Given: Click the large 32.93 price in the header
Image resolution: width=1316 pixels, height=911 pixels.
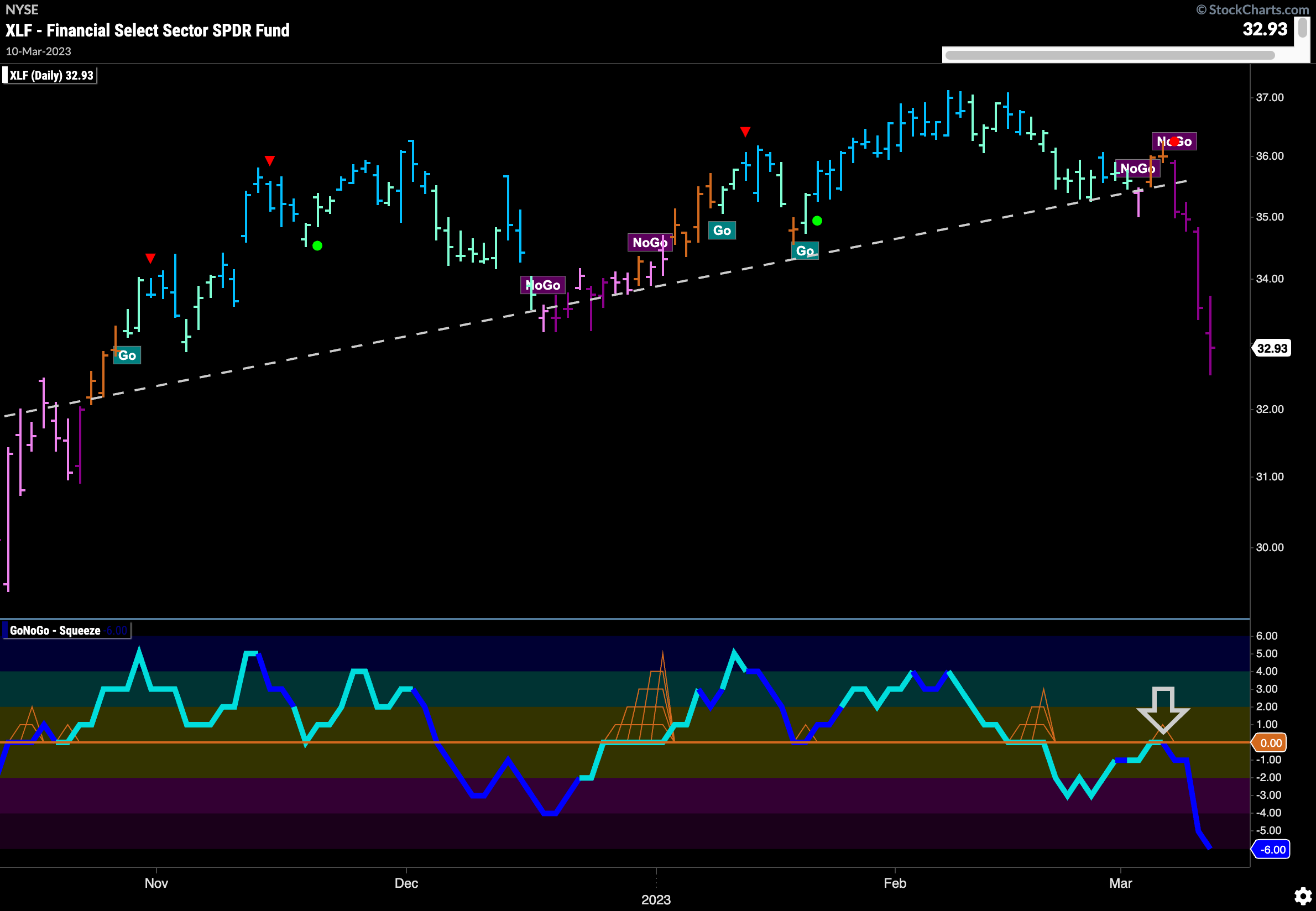Looking at the screenshot, I should tap(1265, 29).
